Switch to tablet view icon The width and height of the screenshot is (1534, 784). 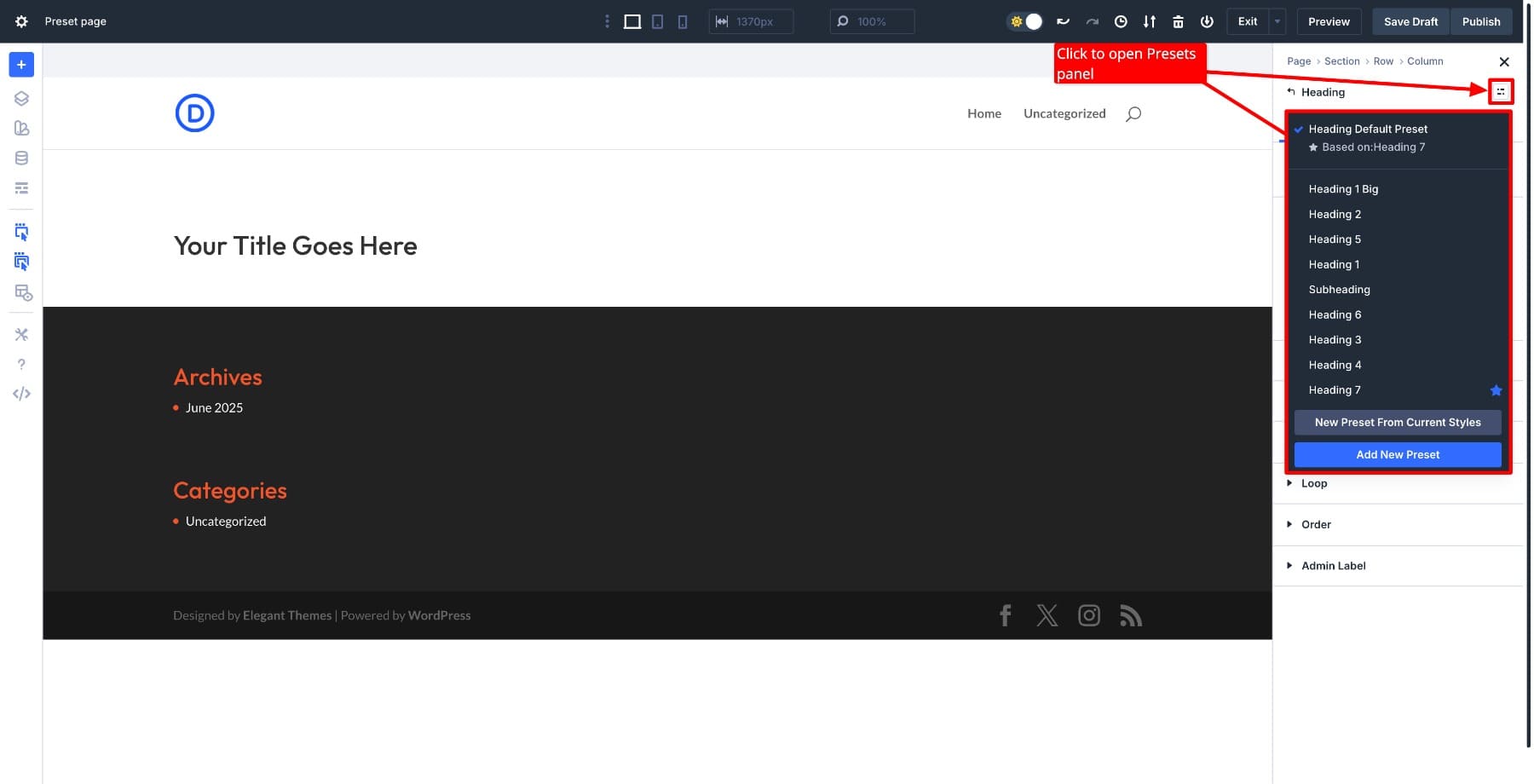point(657,21)
